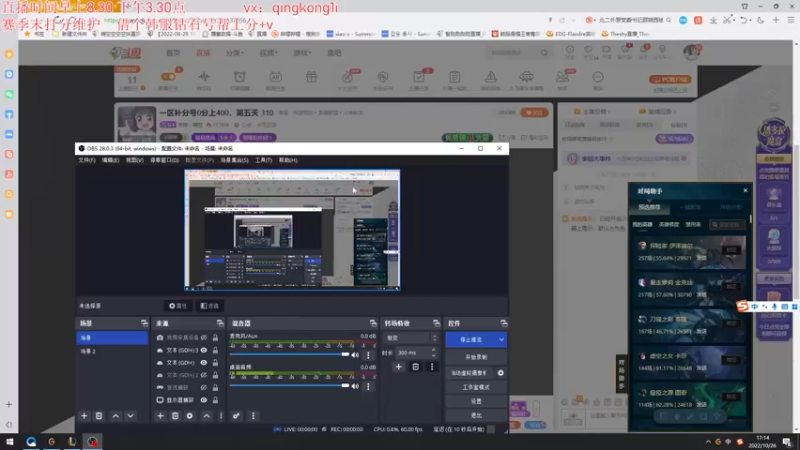Mute the desktop audio speaker icon

(355, 386)
